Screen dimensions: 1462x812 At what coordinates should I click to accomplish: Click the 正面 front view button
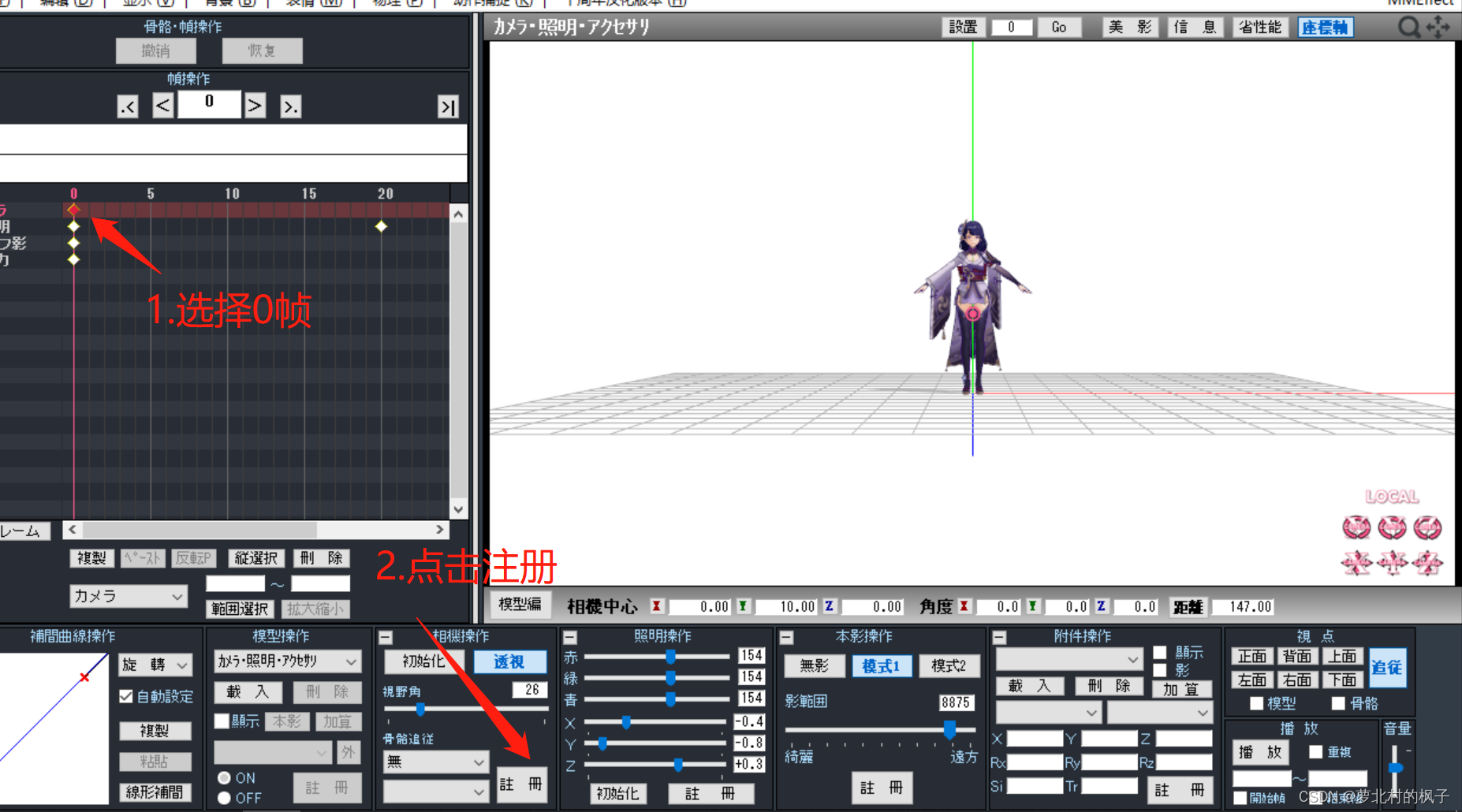tap(1252, 656)
